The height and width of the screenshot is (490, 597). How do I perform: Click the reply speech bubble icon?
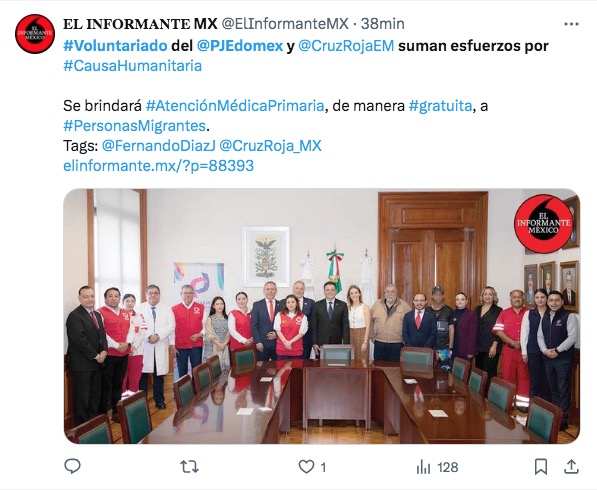click(72, 466)
